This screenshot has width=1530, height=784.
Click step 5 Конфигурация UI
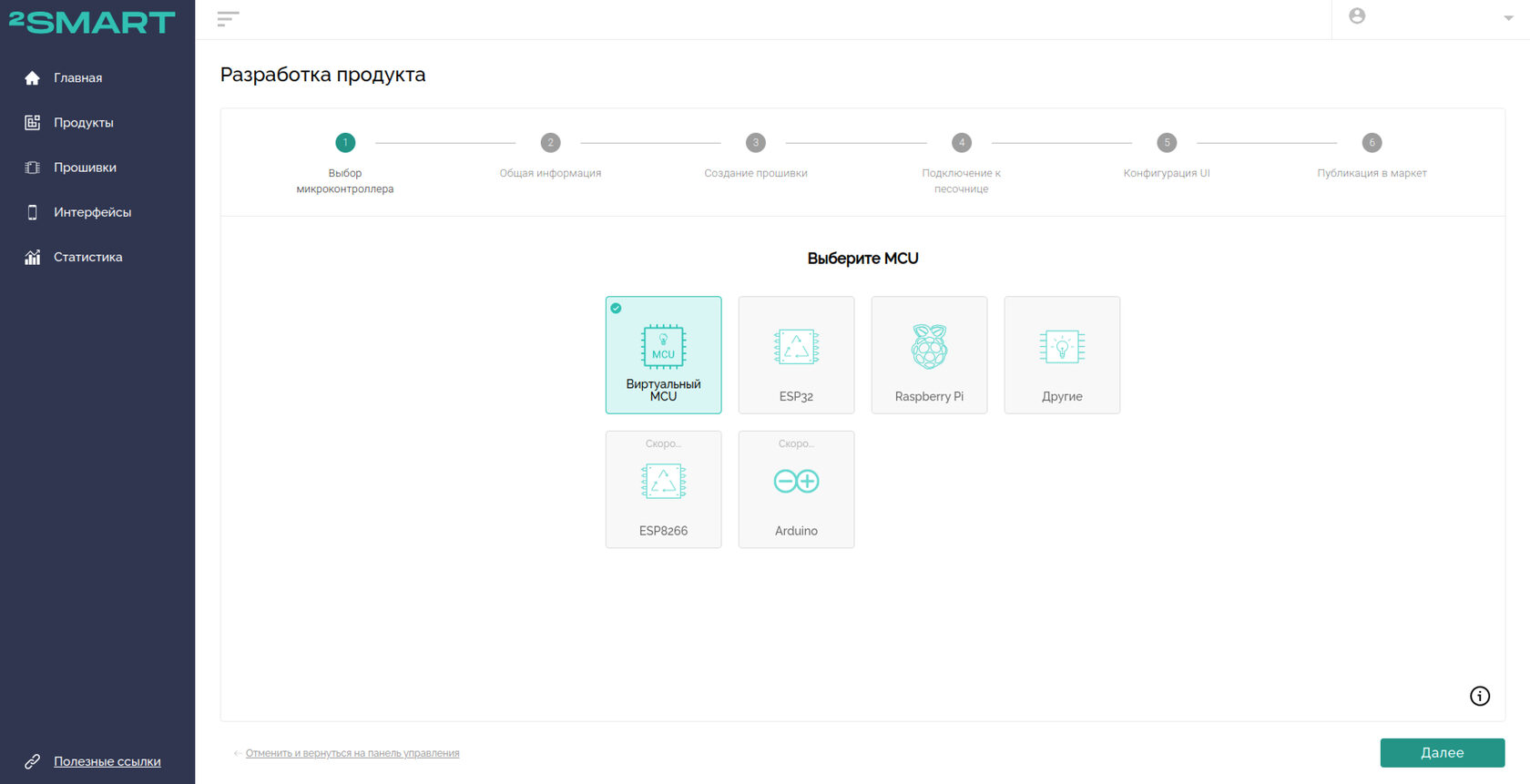point(1167,157)
